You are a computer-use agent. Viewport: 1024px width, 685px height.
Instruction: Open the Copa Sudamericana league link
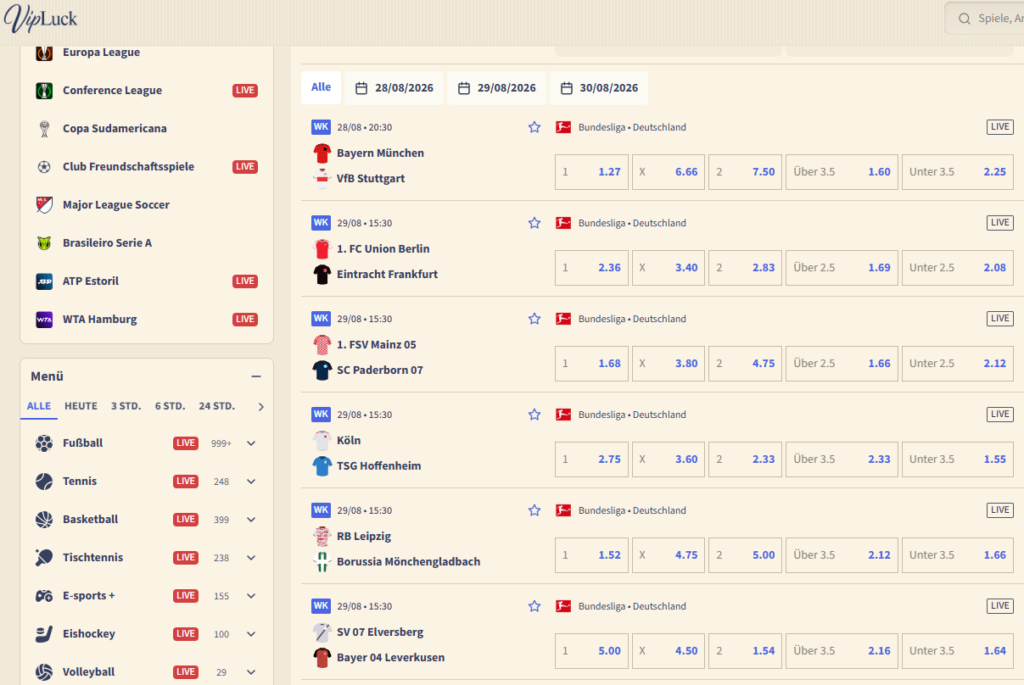[x=114, y=129]
